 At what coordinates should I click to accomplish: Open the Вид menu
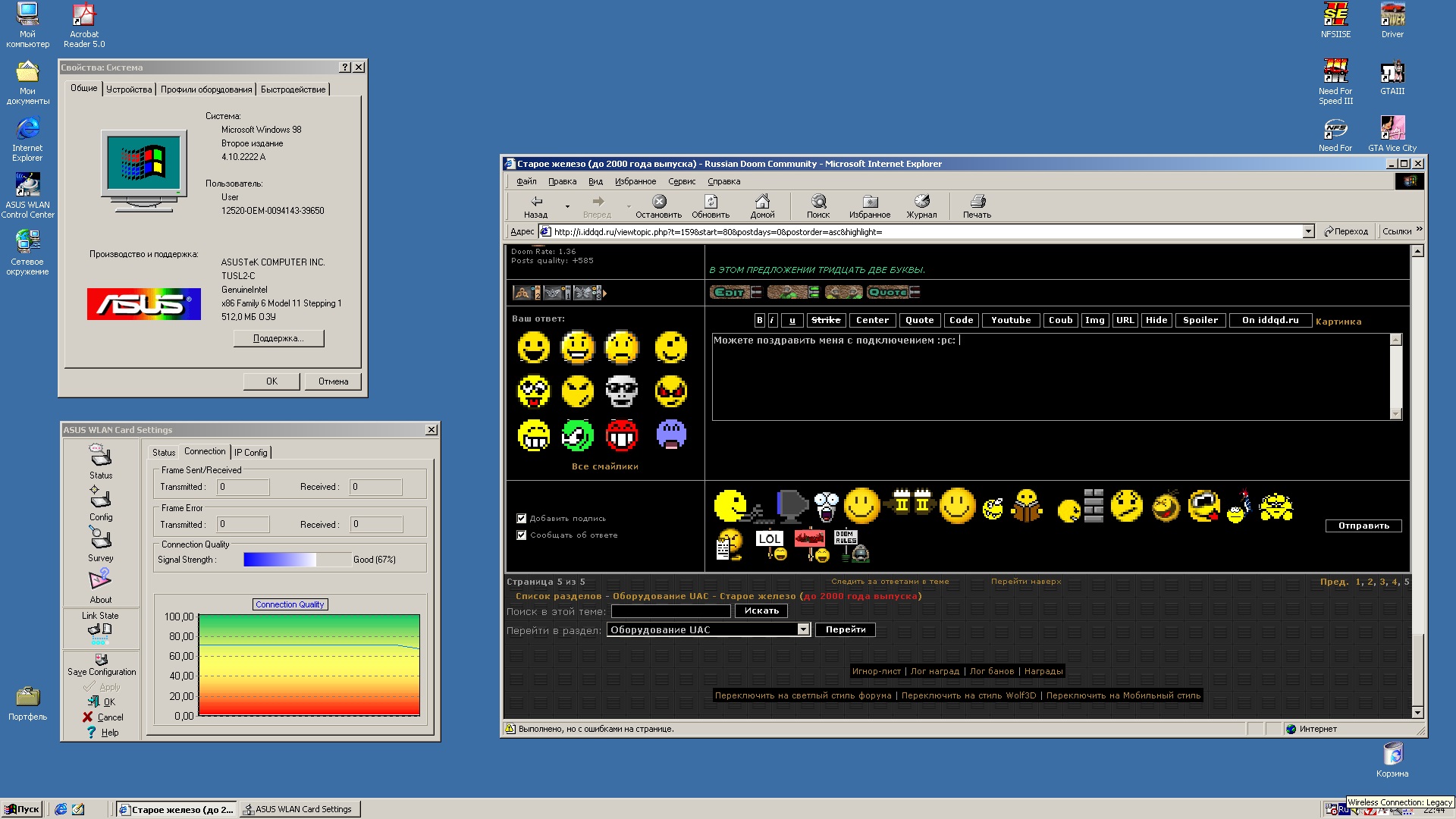coord(595,181)
